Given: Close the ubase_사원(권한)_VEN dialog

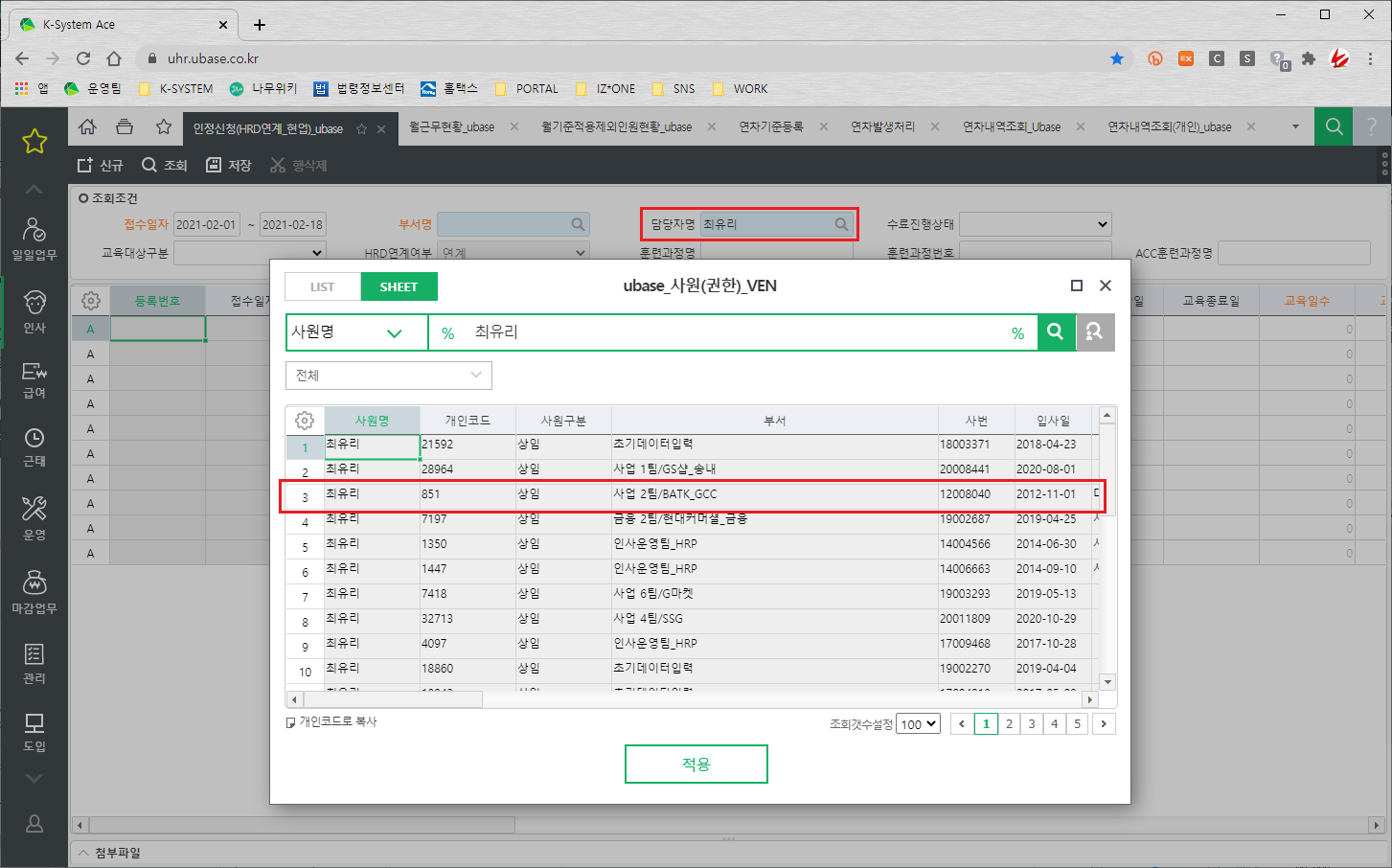Looking at the screenshot, I should click(x=1106, y=286).
